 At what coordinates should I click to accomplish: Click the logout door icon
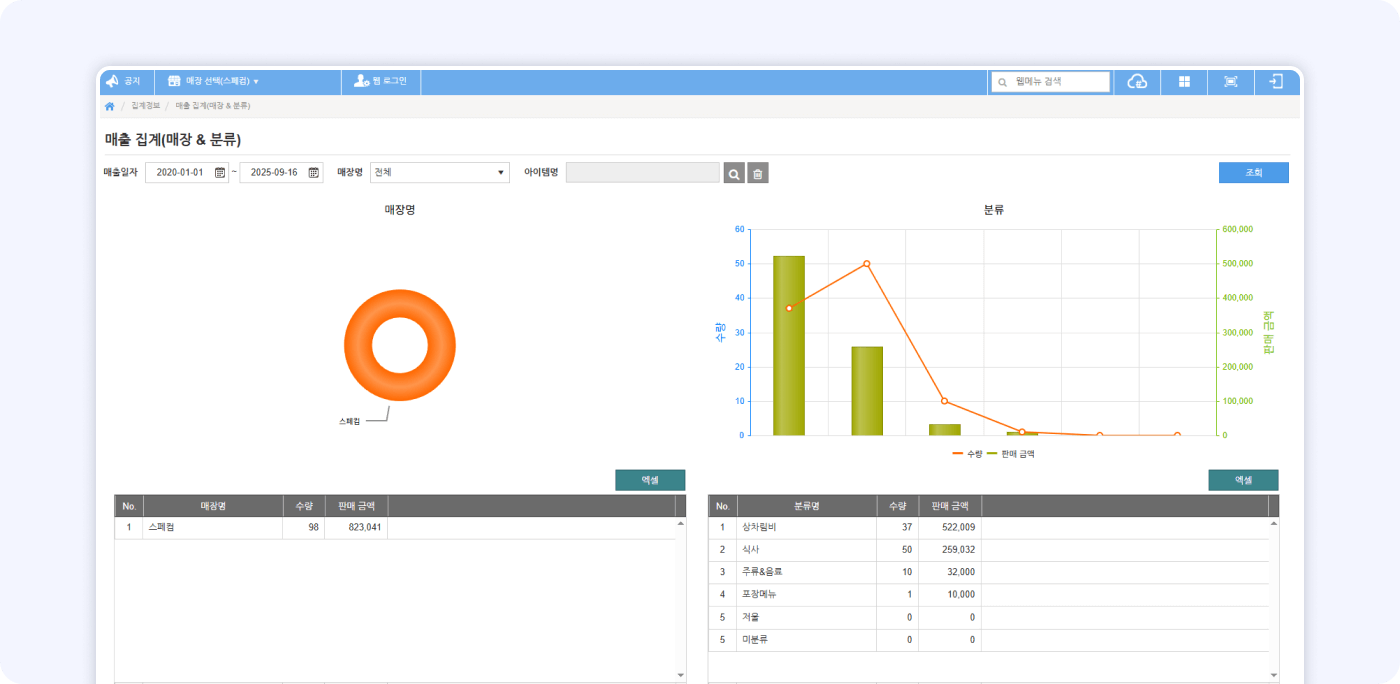1276,82
